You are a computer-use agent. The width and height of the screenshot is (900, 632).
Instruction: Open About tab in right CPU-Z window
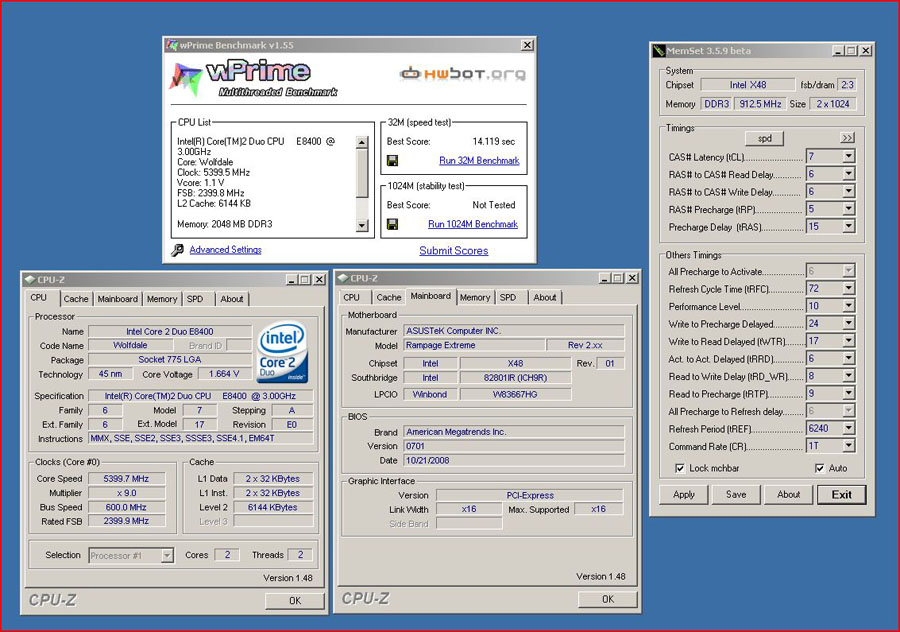(x=545, y=297)
